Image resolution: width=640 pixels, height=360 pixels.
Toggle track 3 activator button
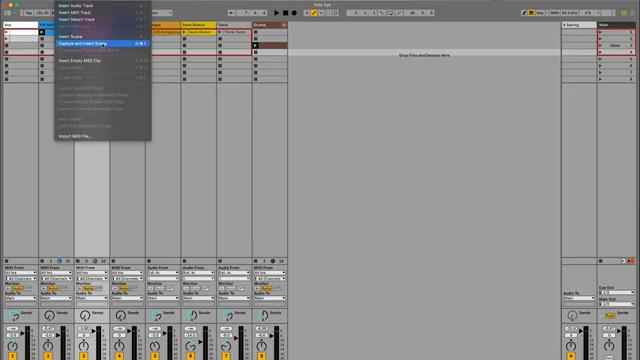[x=83, y=356]
